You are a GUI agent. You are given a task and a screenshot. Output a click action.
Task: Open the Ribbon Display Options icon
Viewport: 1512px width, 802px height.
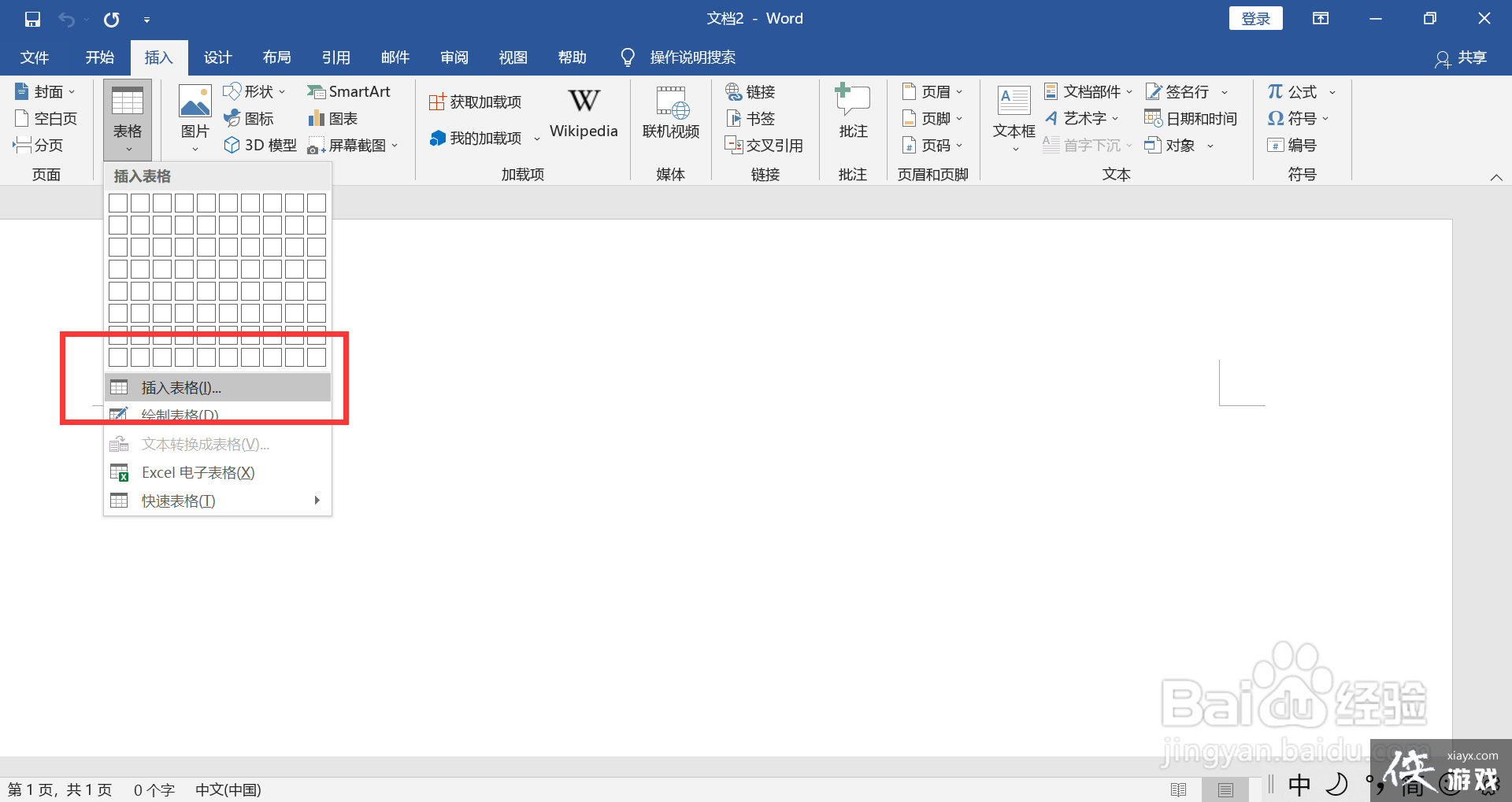(1321, 19)
